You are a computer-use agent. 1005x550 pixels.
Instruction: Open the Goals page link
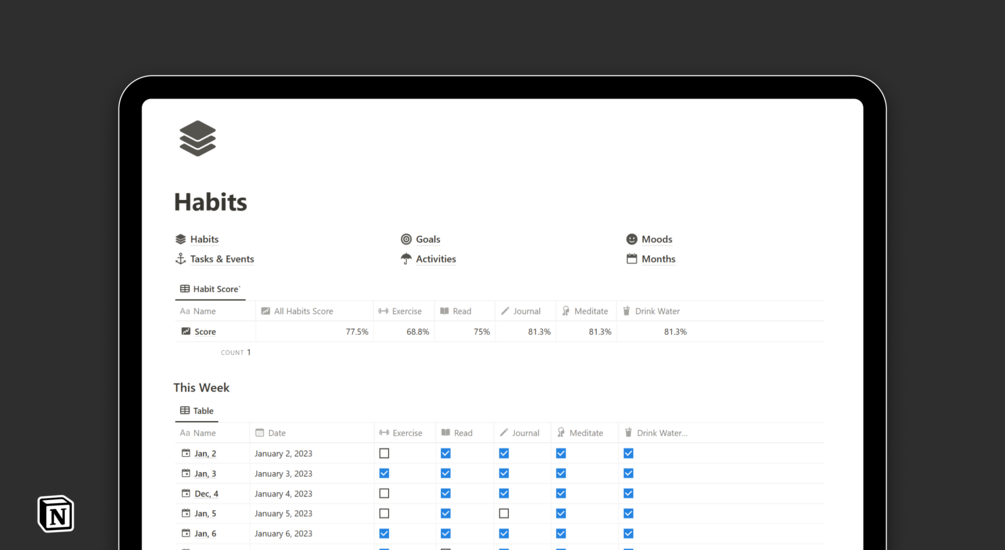[x=428, y=239]
